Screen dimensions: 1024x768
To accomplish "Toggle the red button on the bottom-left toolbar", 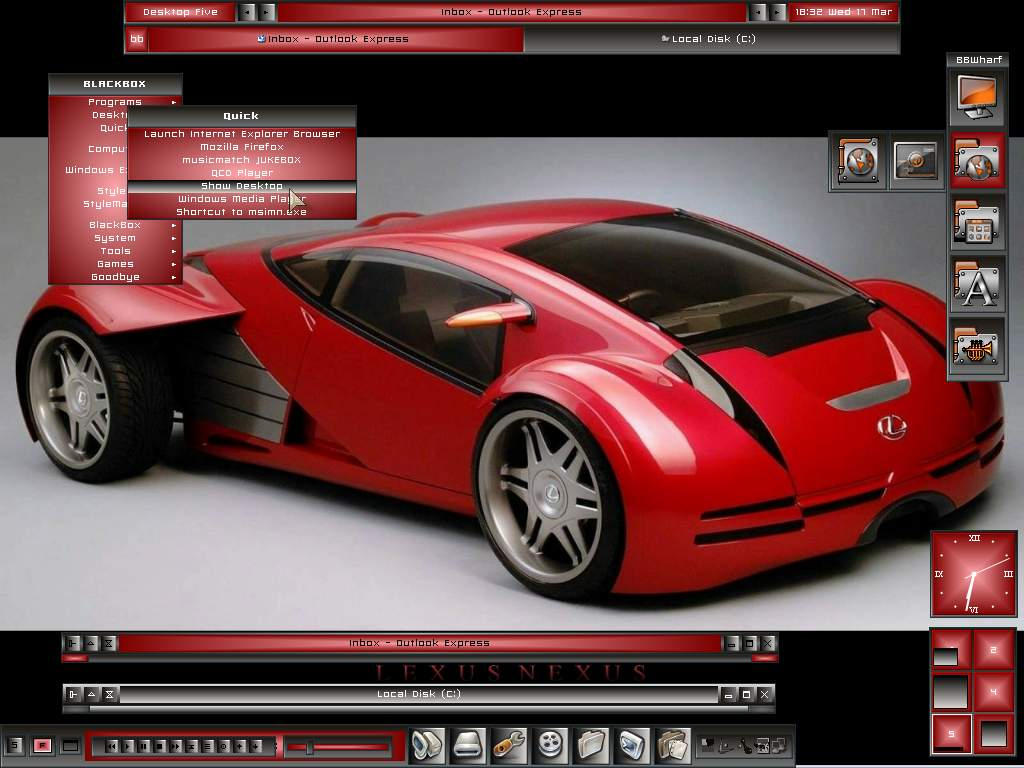I will (40, 744).
